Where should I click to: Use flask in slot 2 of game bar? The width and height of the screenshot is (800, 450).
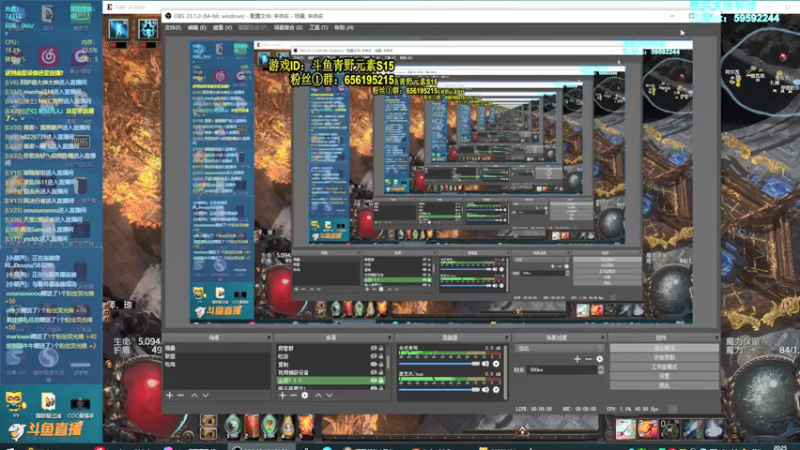pos(251,426)
